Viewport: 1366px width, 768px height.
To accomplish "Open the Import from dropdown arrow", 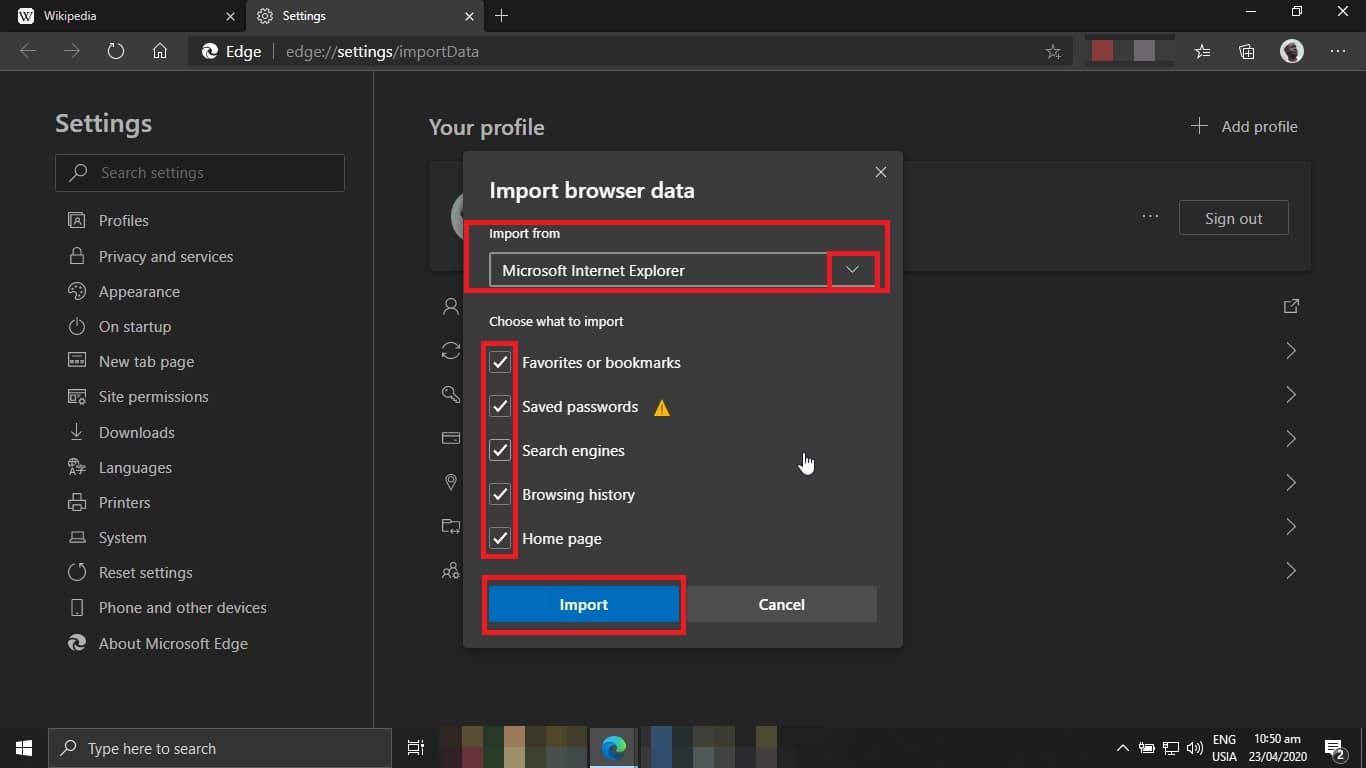I will tap(853, 270).
